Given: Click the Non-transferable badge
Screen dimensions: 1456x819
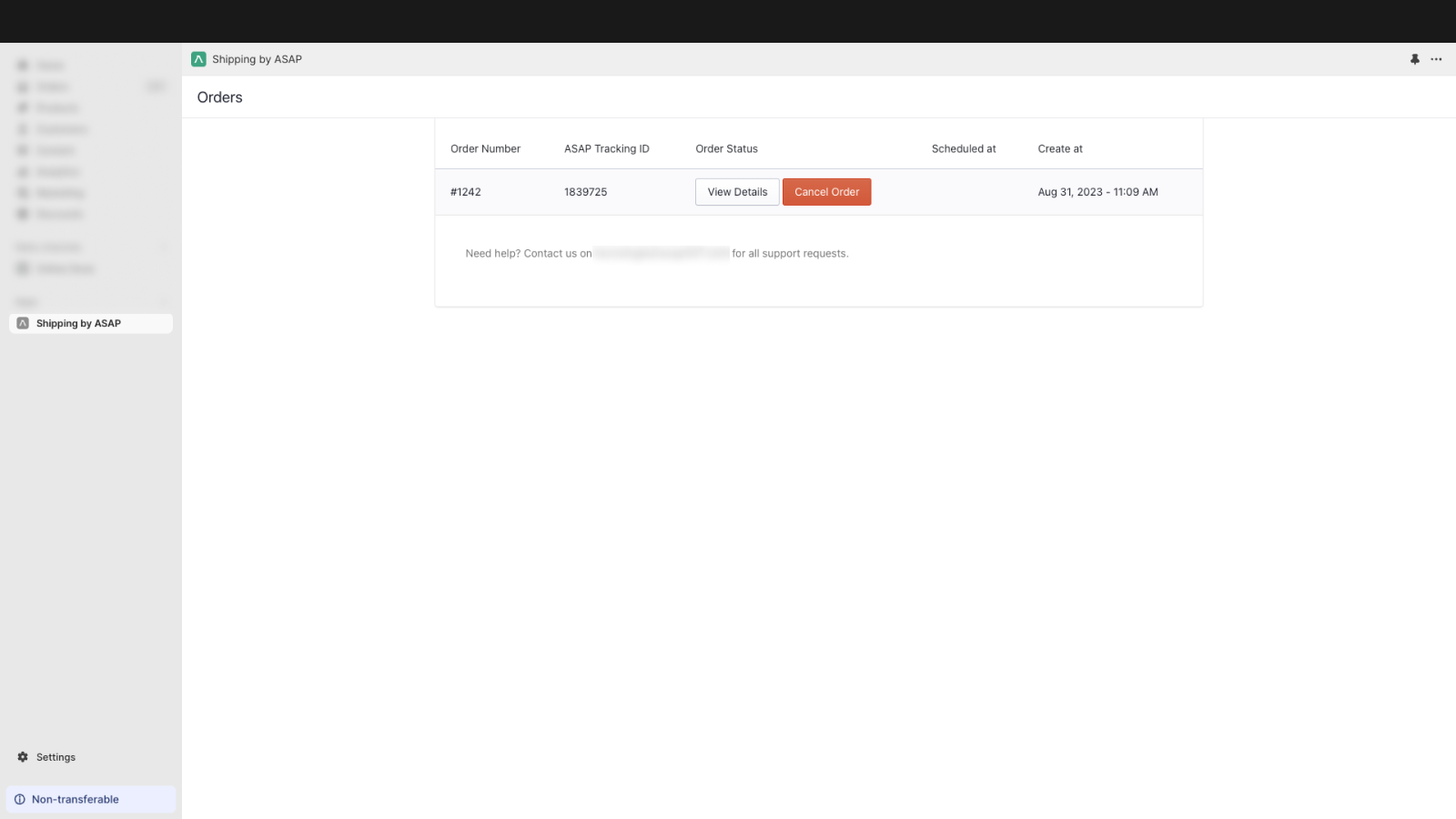Looking at the screenshot, I should (x=91, y=800).
